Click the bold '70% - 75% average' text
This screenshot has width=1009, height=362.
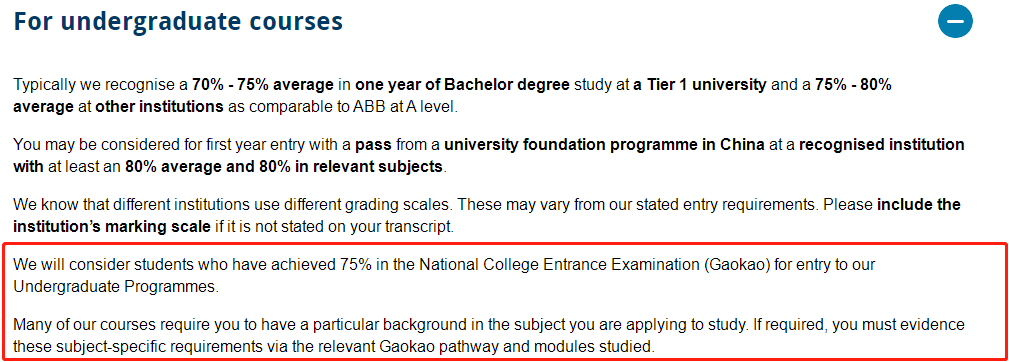(x=263, y=85)
